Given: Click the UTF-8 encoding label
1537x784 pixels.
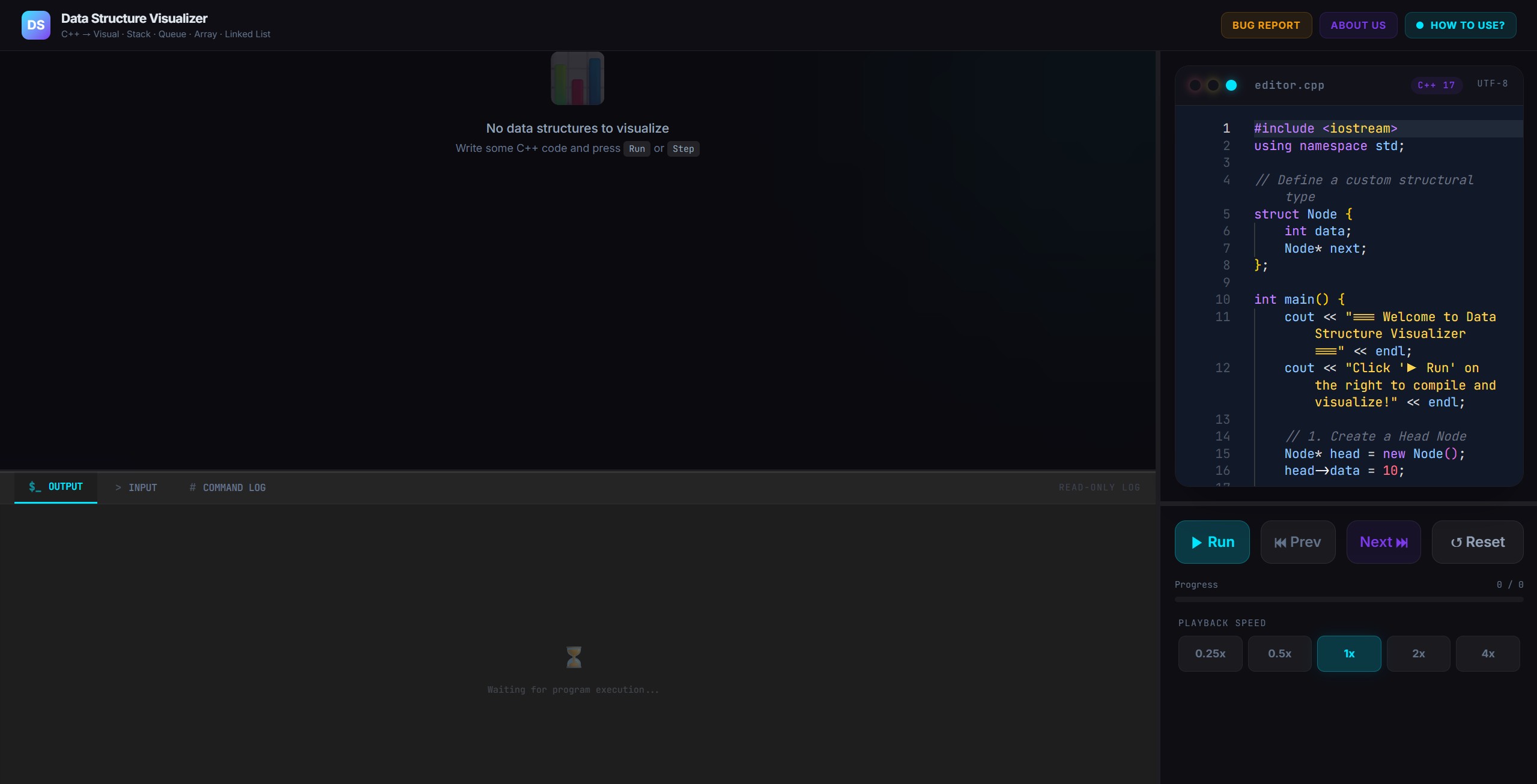Looking at the screenshot, I should coord(1493,83).
